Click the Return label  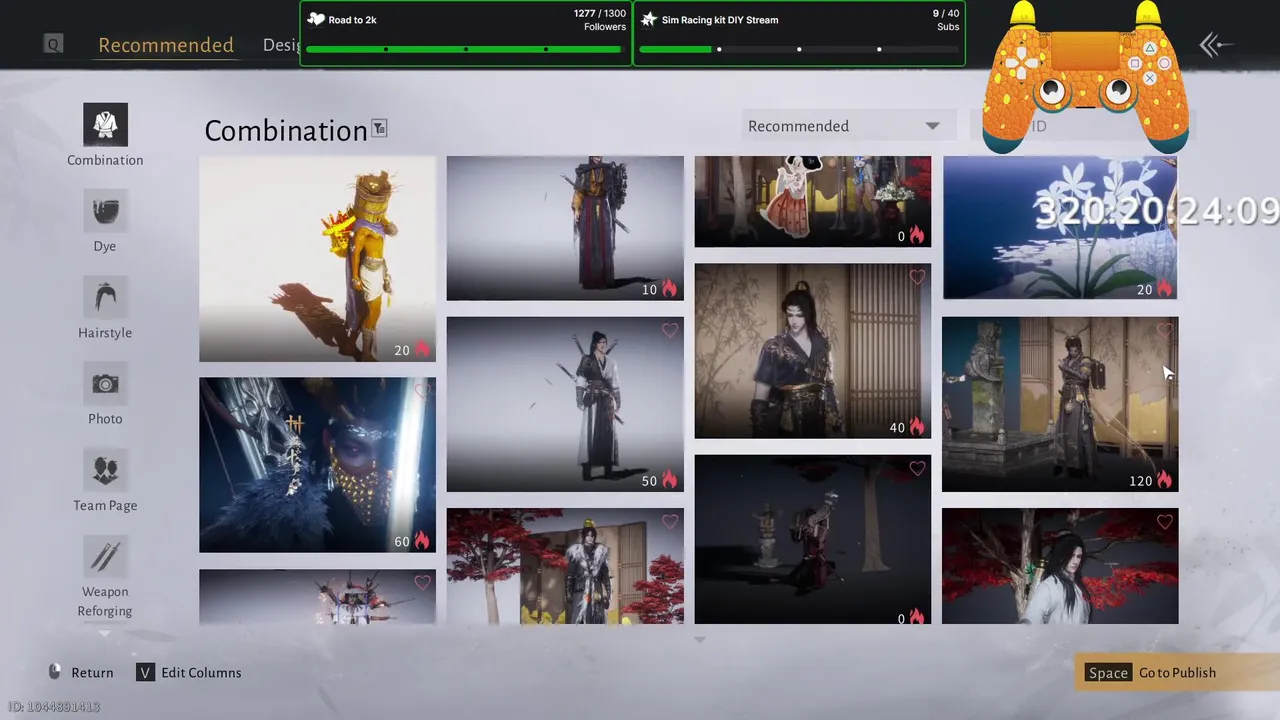[92, 673]
